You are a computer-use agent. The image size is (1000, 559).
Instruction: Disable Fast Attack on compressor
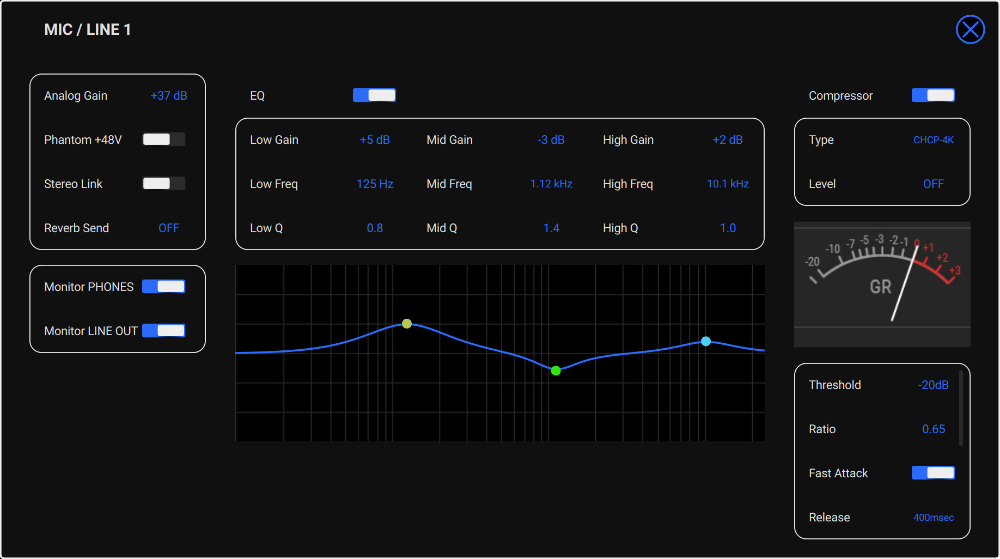pos(933,473)
